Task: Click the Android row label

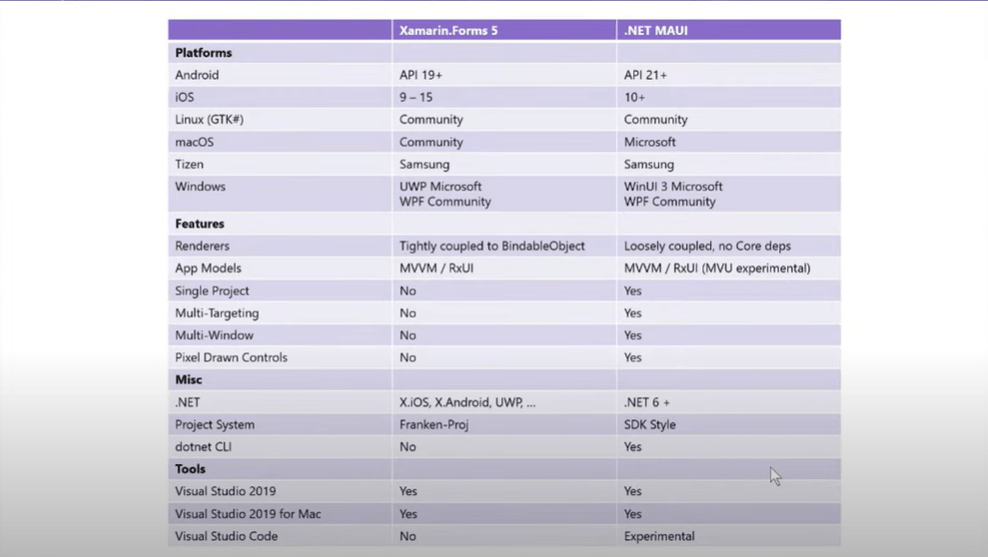Action: (197, 75)
